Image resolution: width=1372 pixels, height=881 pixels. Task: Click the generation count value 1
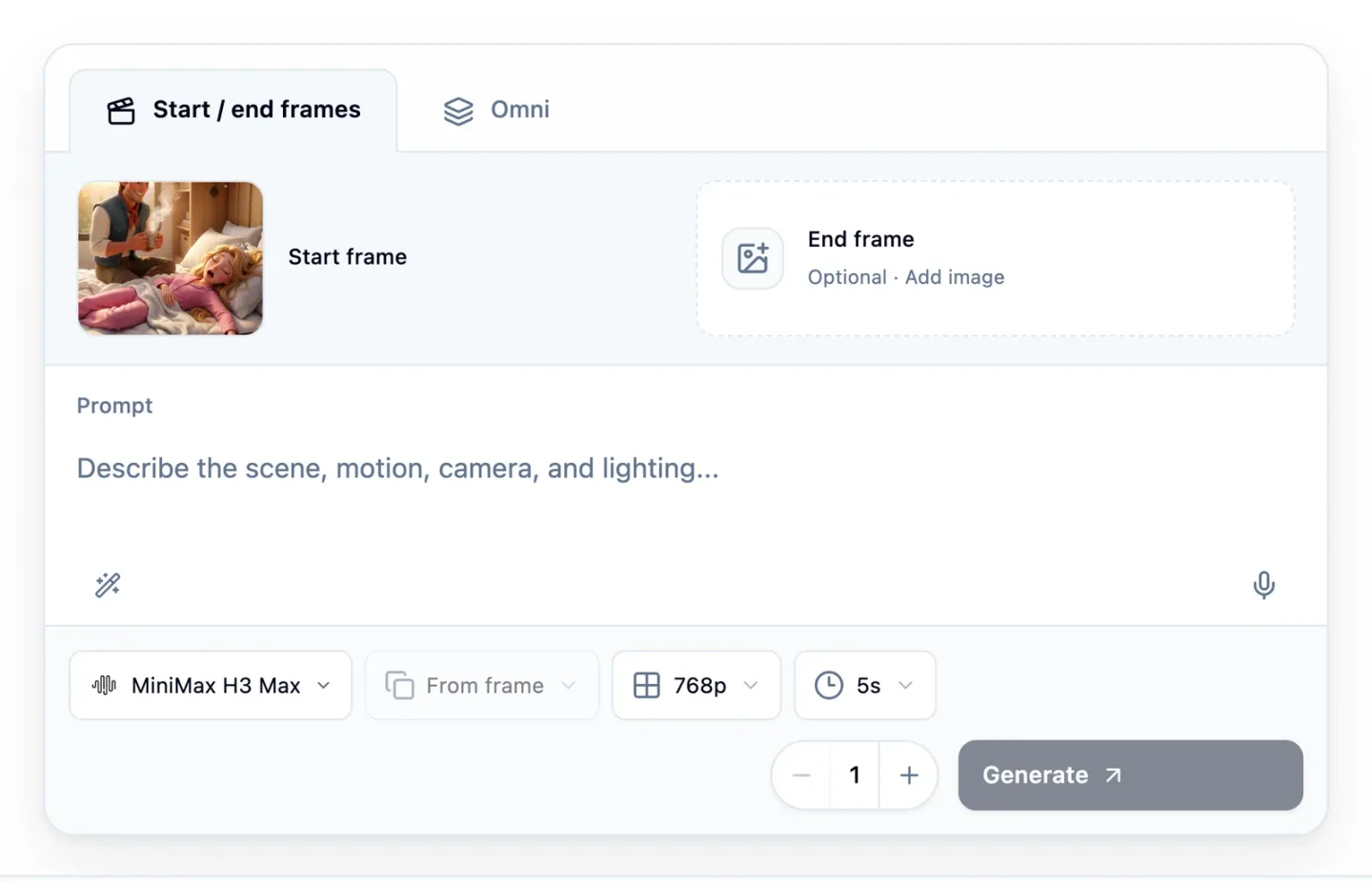[x=855, y=775]
